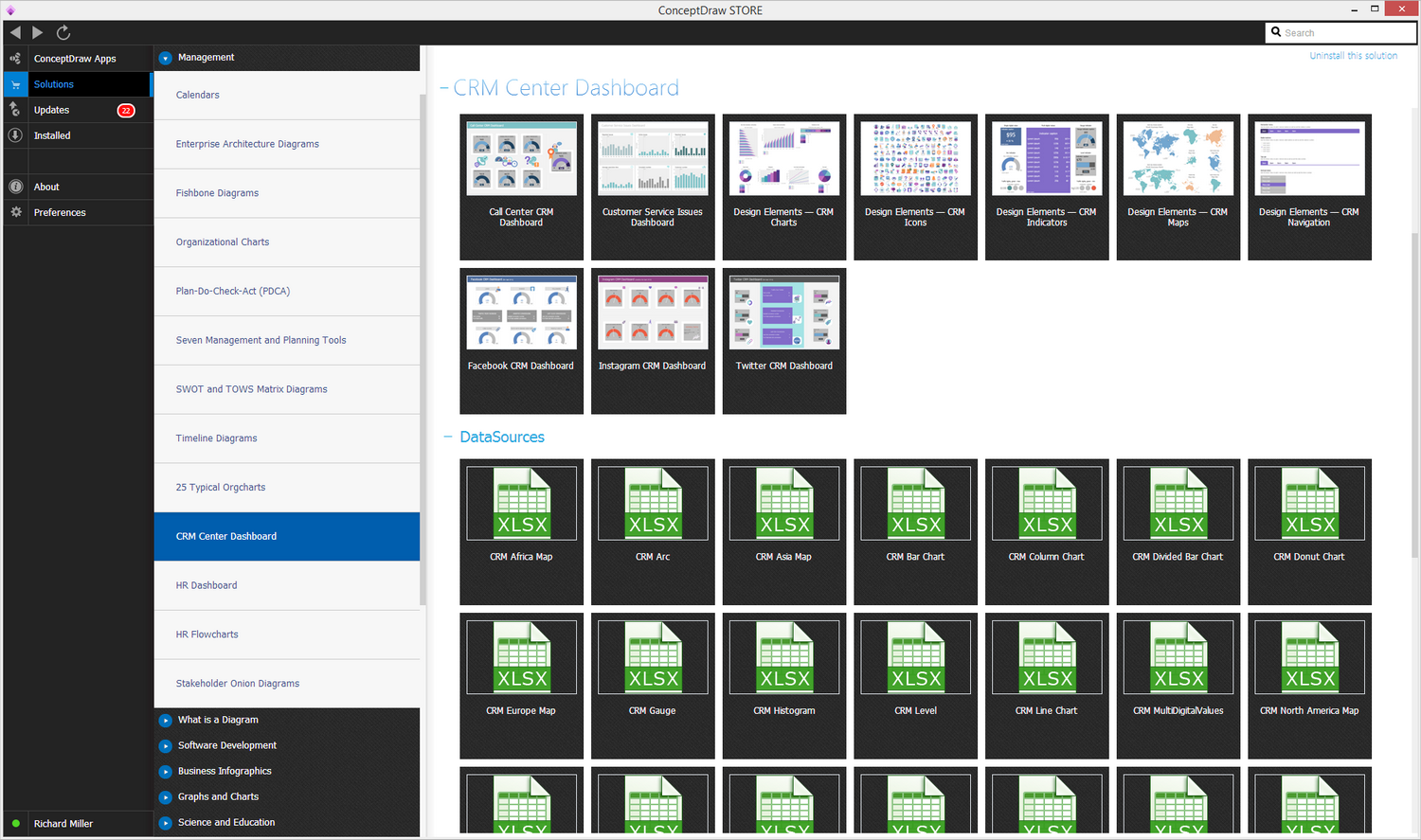Click Richard Miller user name

click(x=63, y=824)
